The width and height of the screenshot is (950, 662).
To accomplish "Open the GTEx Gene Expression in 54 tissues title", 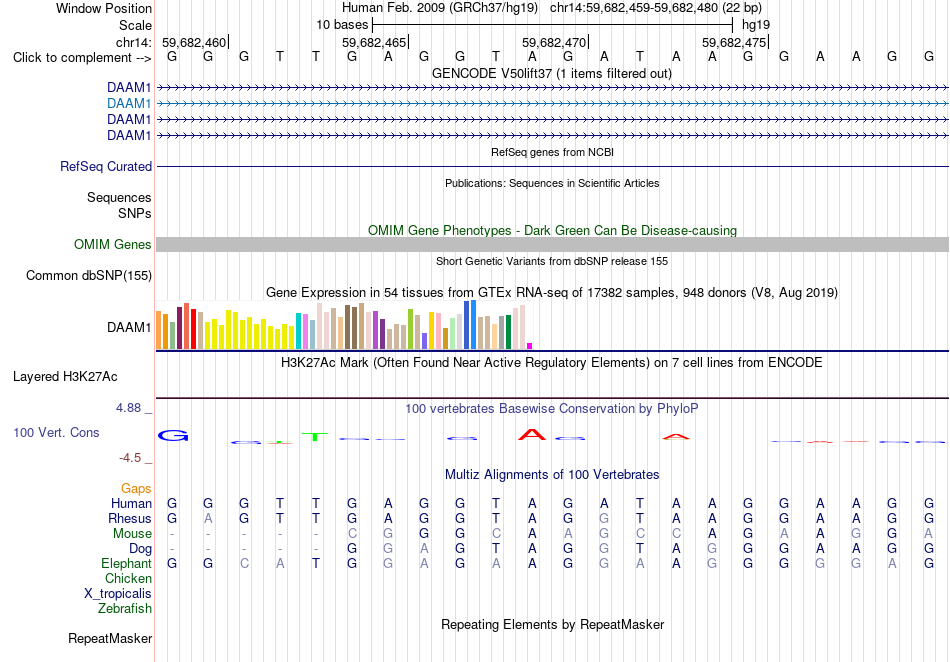I will (552, 293).
